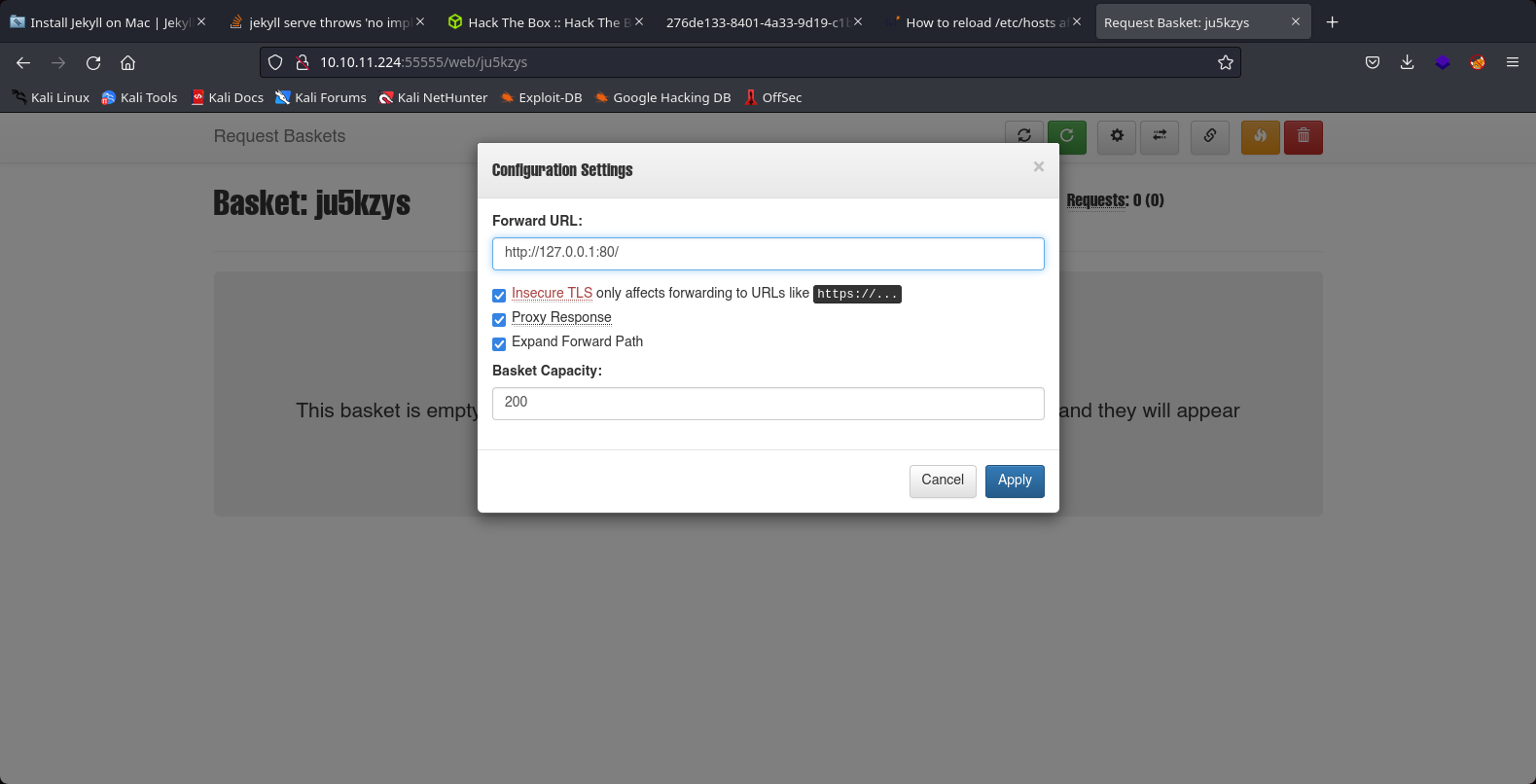The image size is (1536, 784).
Task: Go to browser home page
Action: (127, 62)
